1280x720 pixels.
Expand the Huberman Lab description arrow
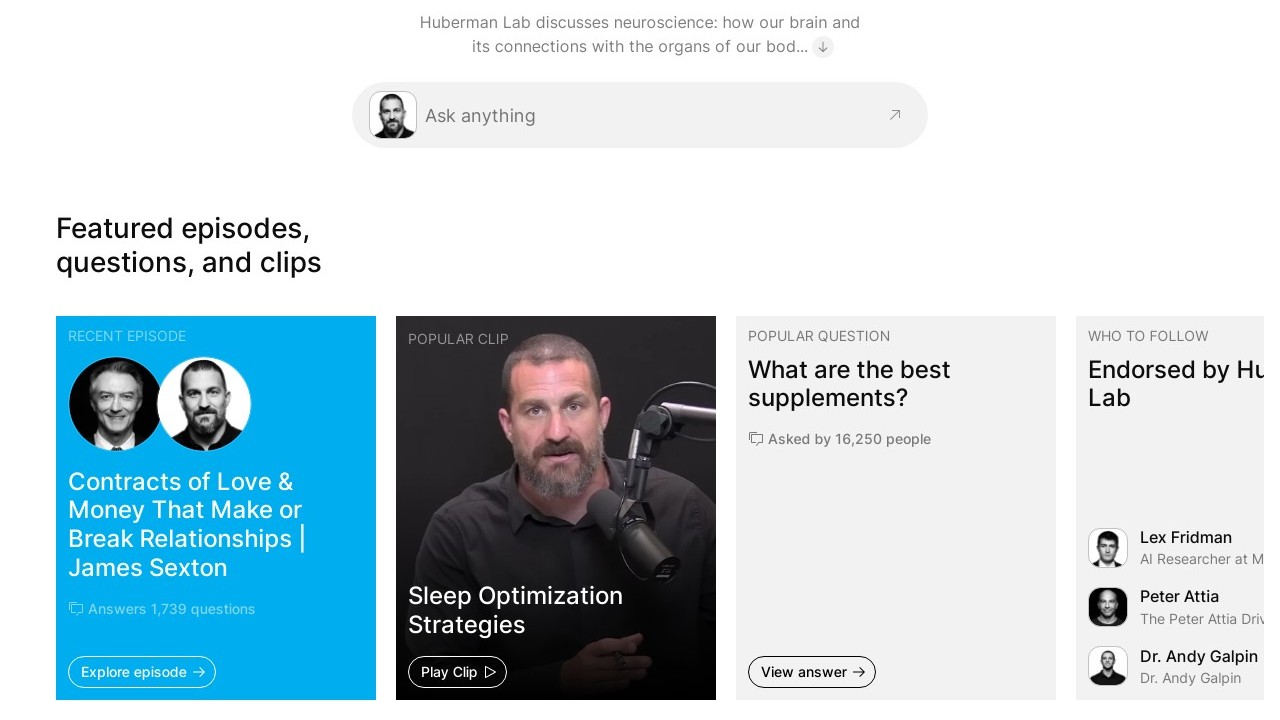(x=823, y=47)
